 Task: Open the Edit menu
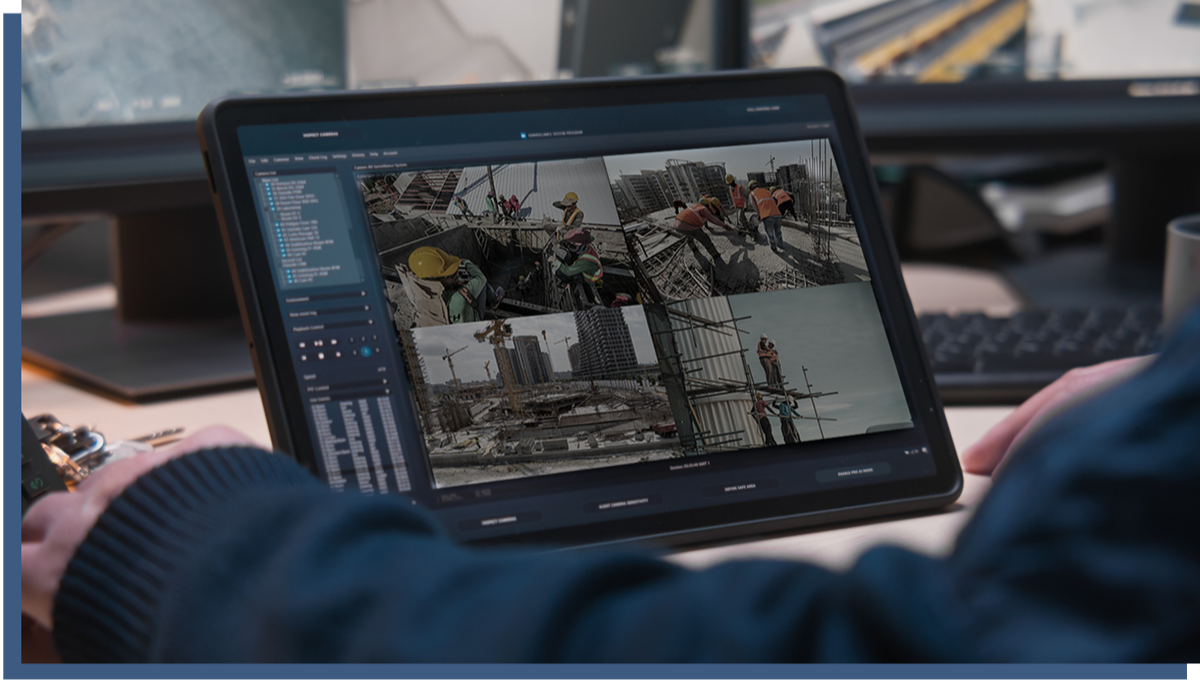[264, 160]
